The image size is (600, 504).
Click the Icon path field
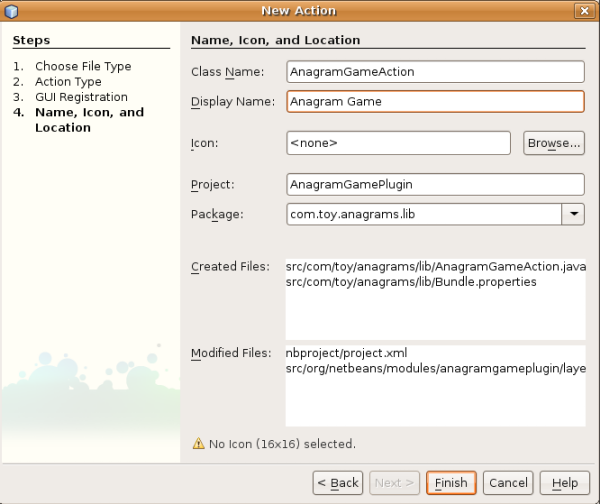coord(398,143)
